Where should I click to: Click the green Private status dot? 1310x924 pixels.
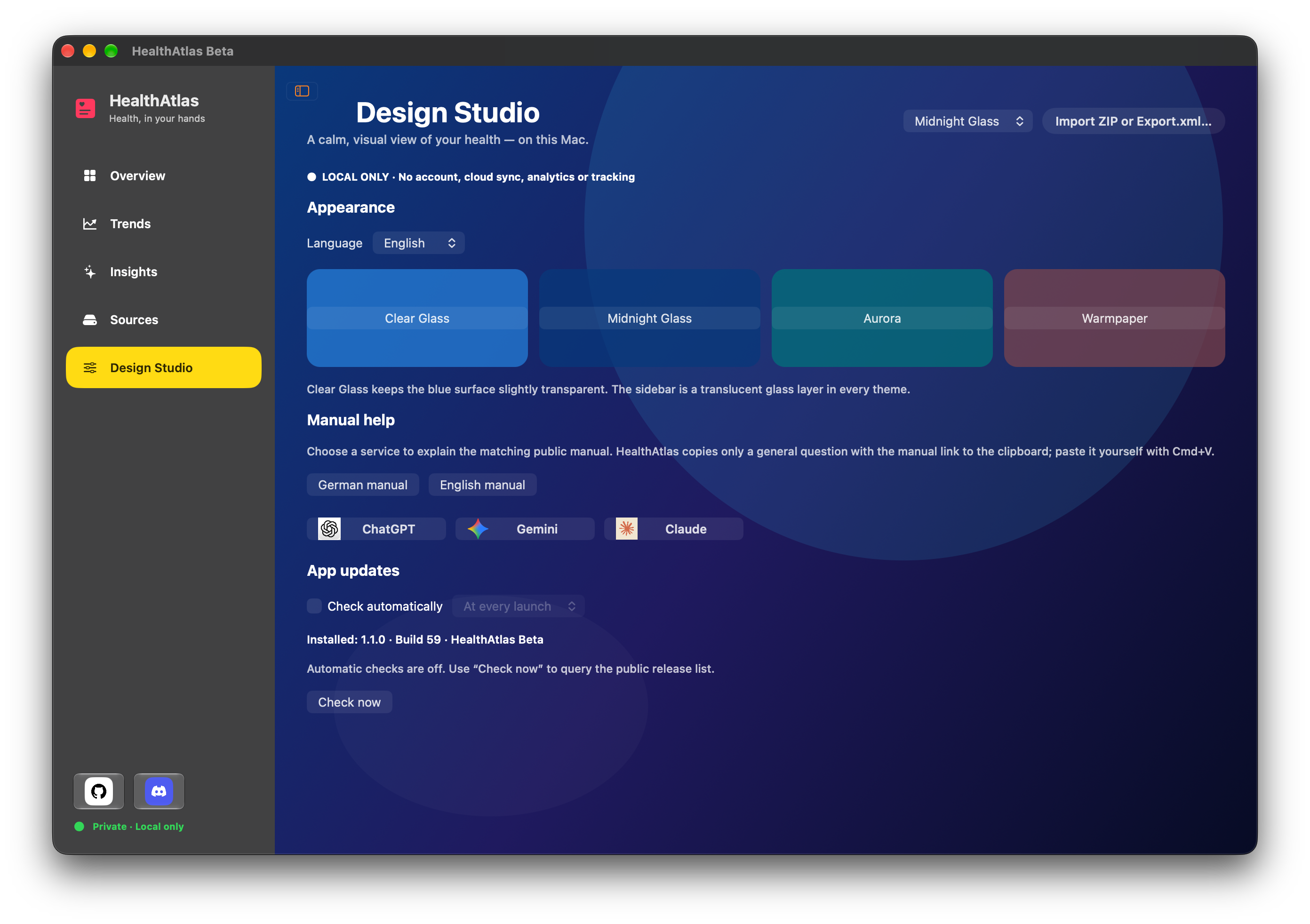(80, 827)
